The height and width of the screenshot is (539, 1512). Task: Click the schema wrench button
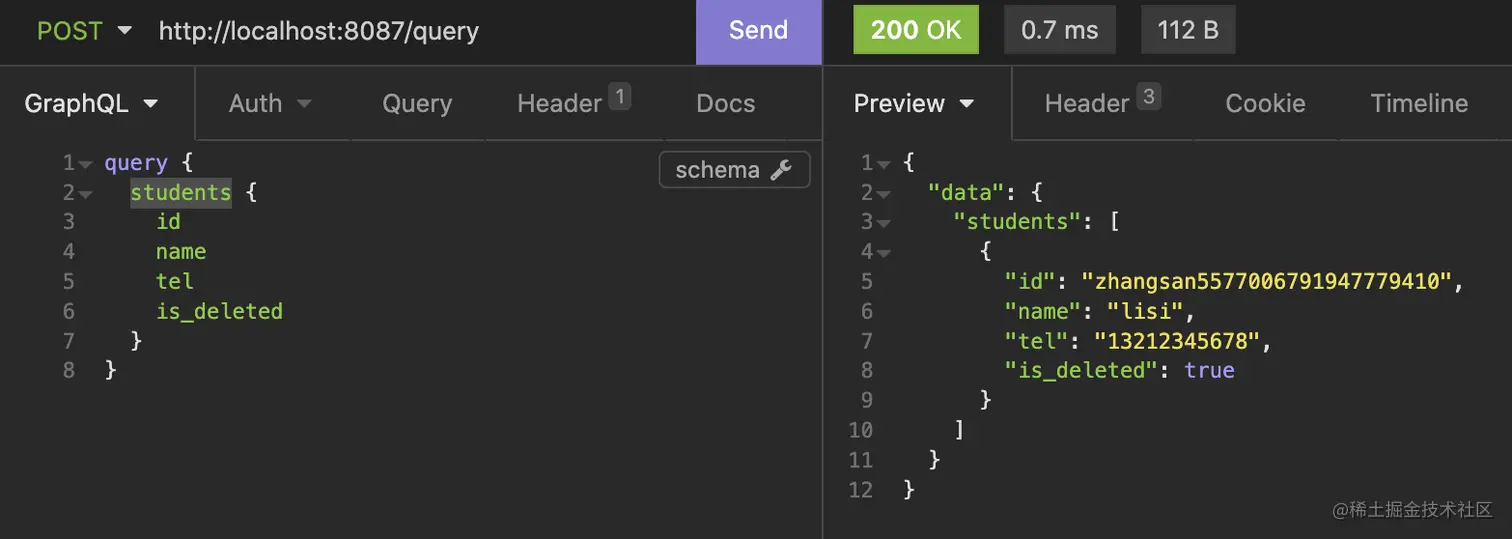(x=734, y=170)
